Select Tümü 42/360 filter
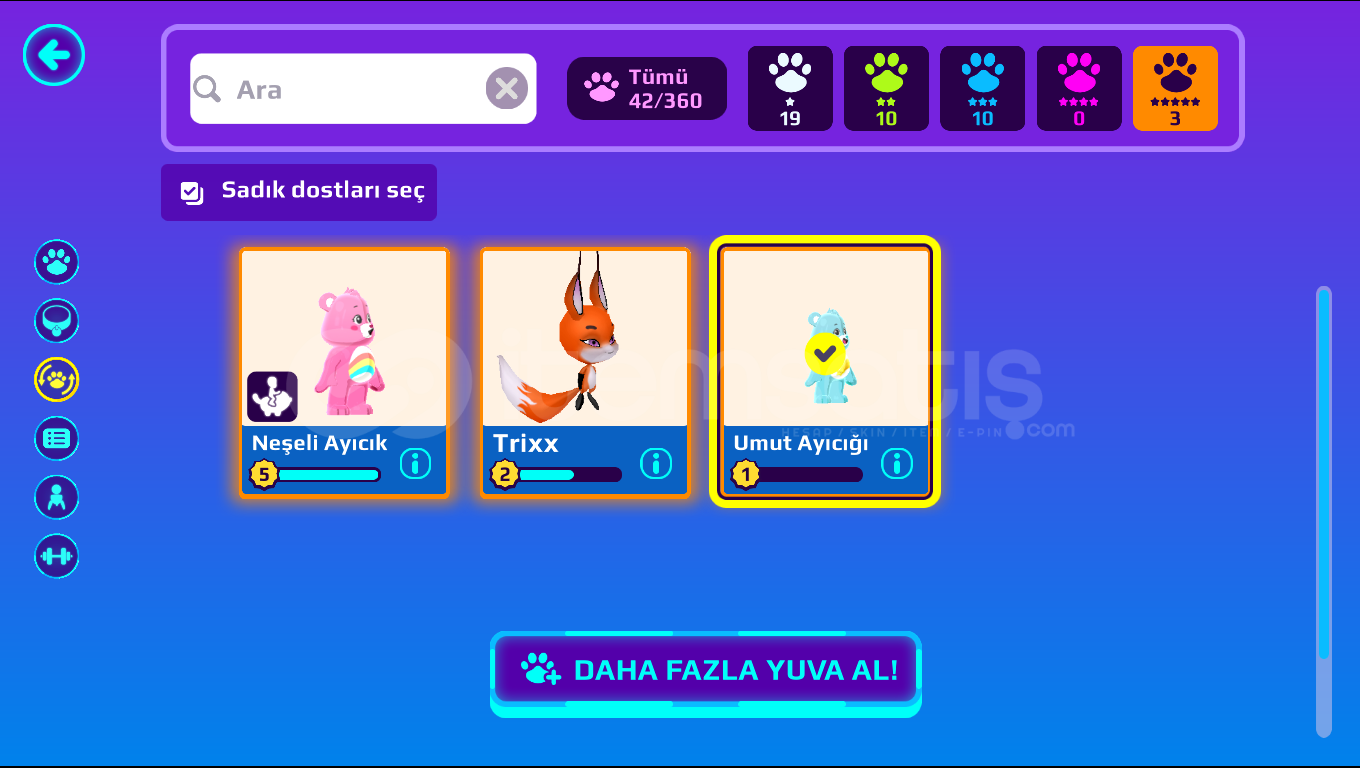 (x=647, y=89)
